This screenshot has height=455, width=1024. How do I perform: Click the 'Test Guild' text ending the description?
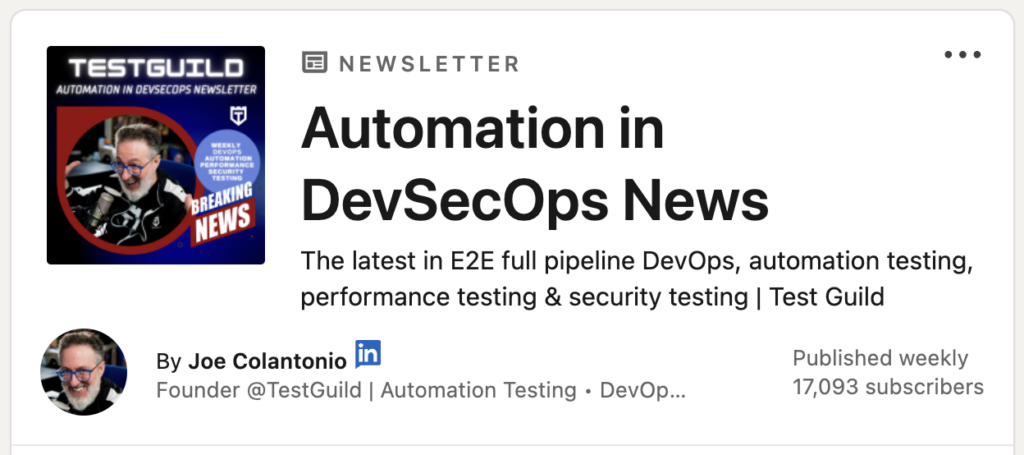click(x=827, y=297)
